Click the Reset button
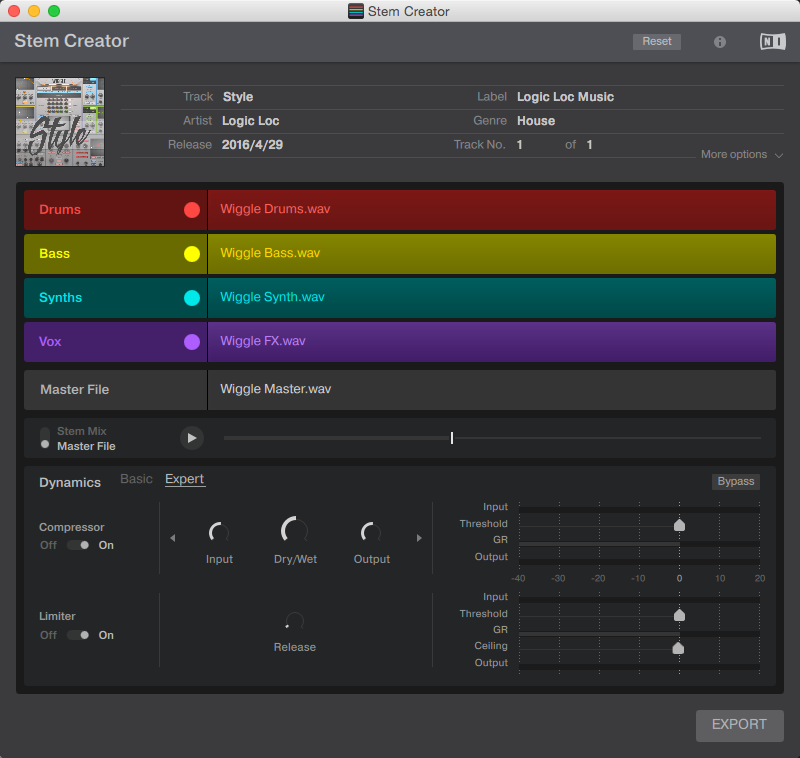800x758 pixels. tap(657, 41)
